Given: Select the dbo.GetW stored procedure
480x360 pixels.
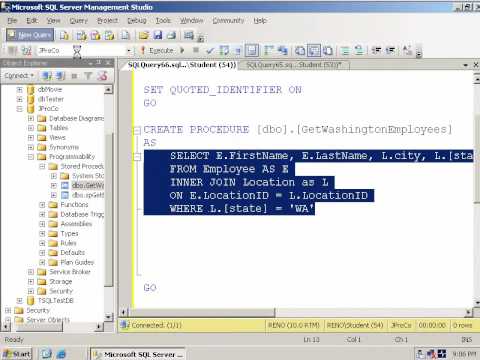Looking at the screenshot, I should pos(88,185).
